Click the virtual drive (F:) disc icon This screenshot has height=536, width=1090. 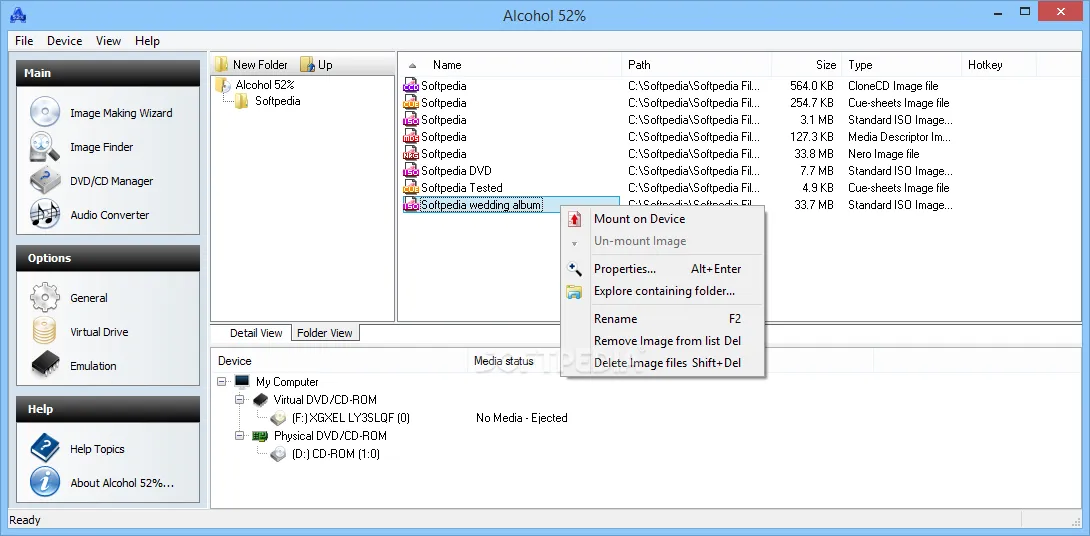pos(279,418)
